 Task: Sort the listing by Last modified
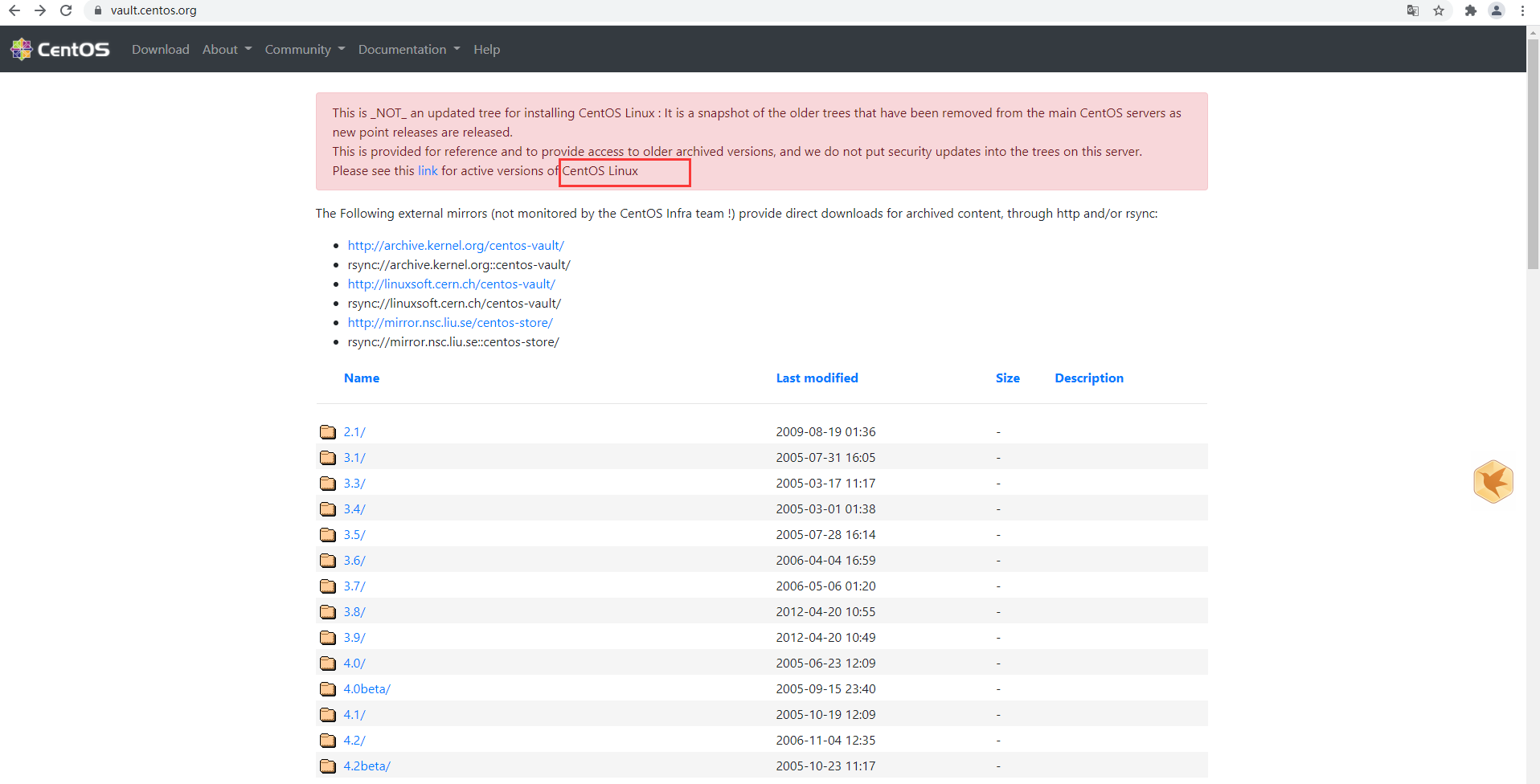tap(817, 378)
